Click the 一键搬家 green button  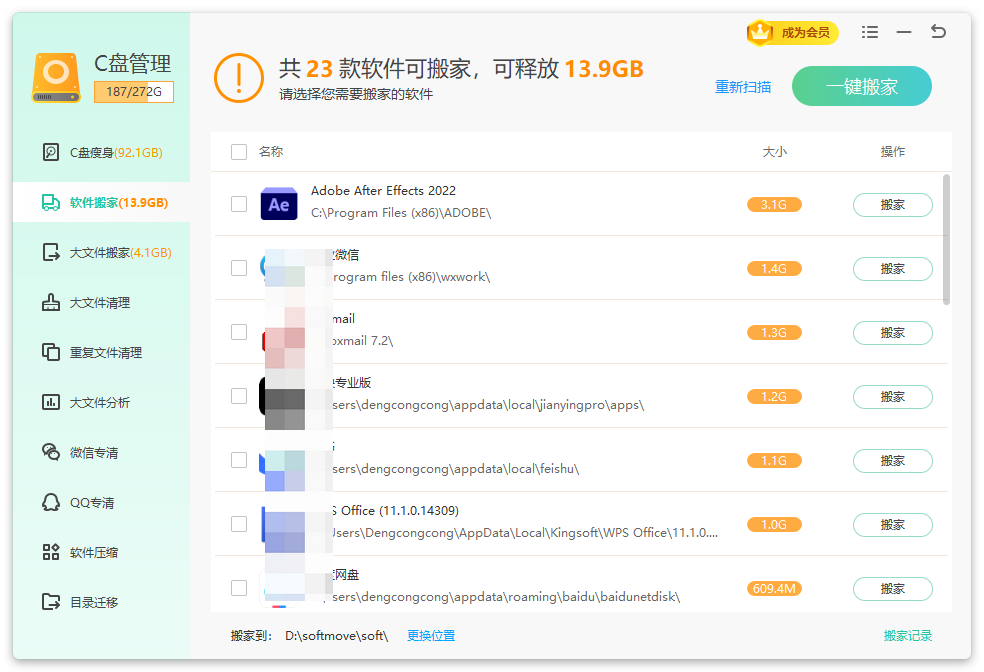tap(862, 86)
